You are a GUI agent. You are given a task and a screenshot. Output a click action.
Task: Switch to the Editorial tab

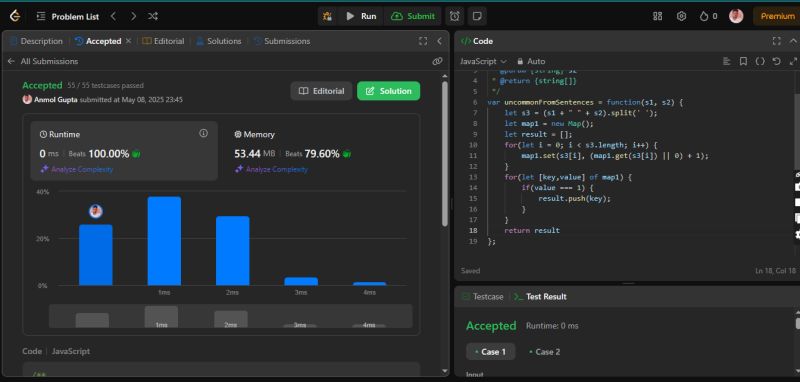[x=163, y=41]
